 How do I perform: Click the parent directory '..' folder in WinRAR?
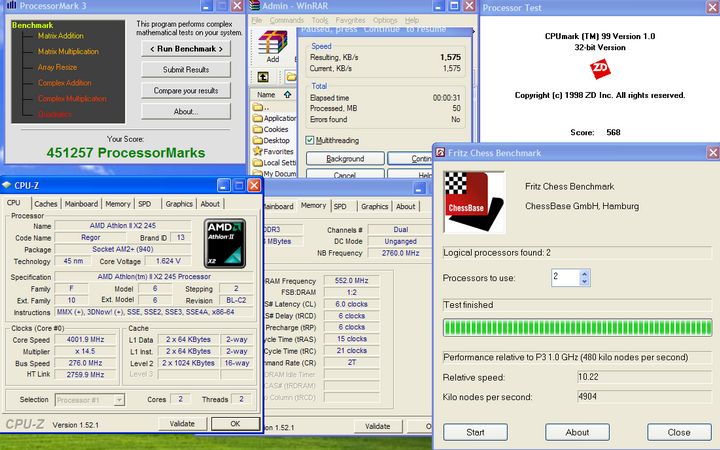pos(261,107)
